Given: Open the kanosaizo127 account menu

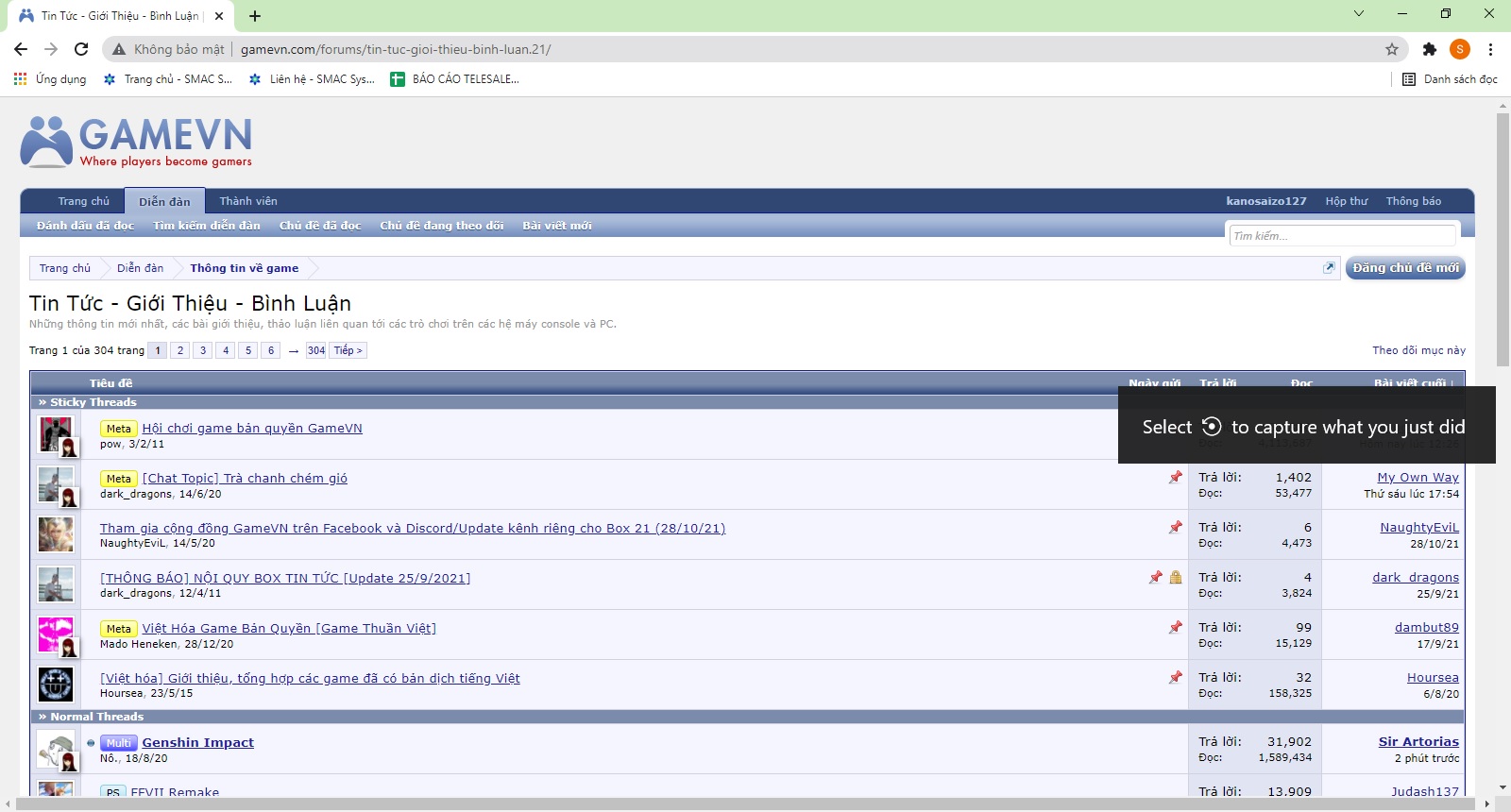Looking at the screenshot, I should 1266,201.
